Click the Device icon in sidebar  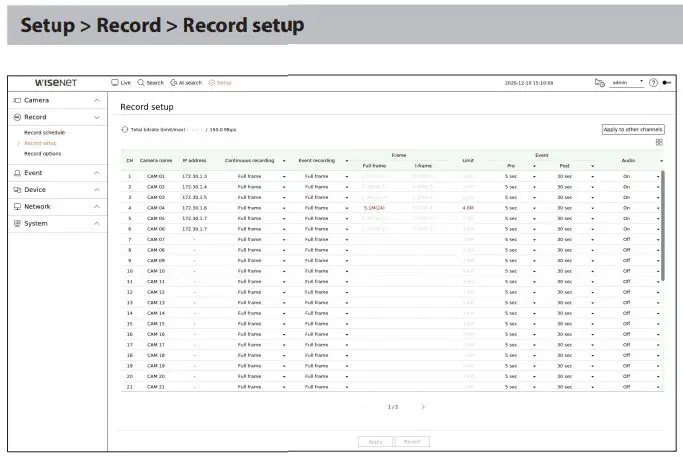click(17, 190)
